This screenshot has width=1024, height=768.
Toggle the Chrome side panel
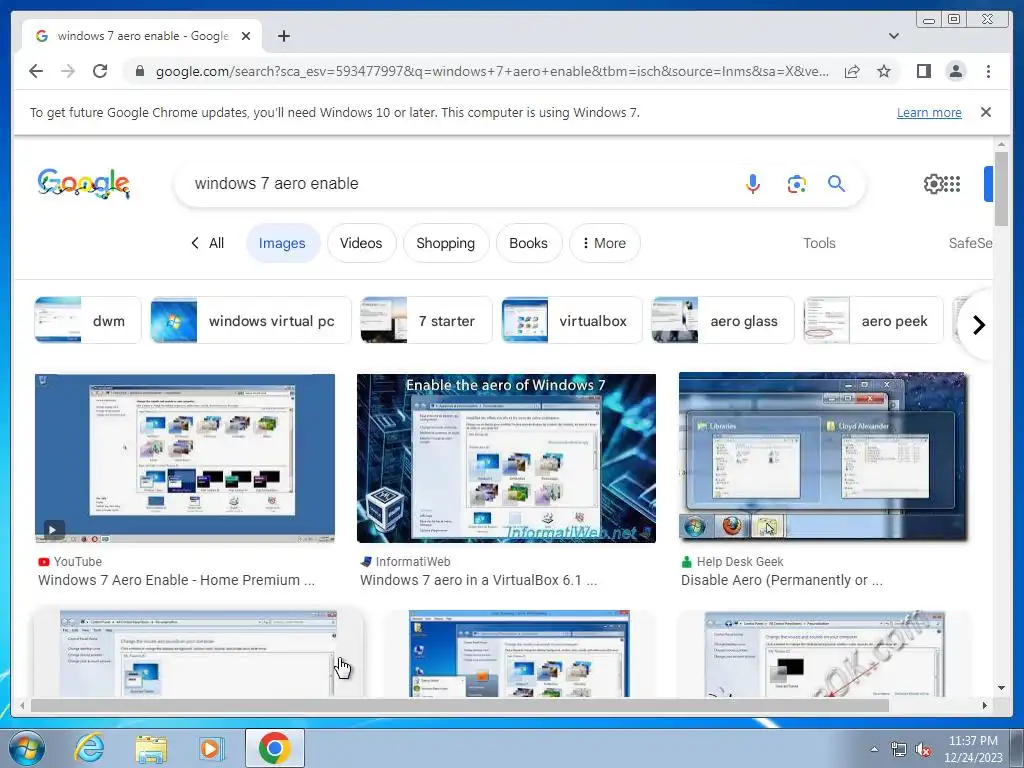(923, 71)
